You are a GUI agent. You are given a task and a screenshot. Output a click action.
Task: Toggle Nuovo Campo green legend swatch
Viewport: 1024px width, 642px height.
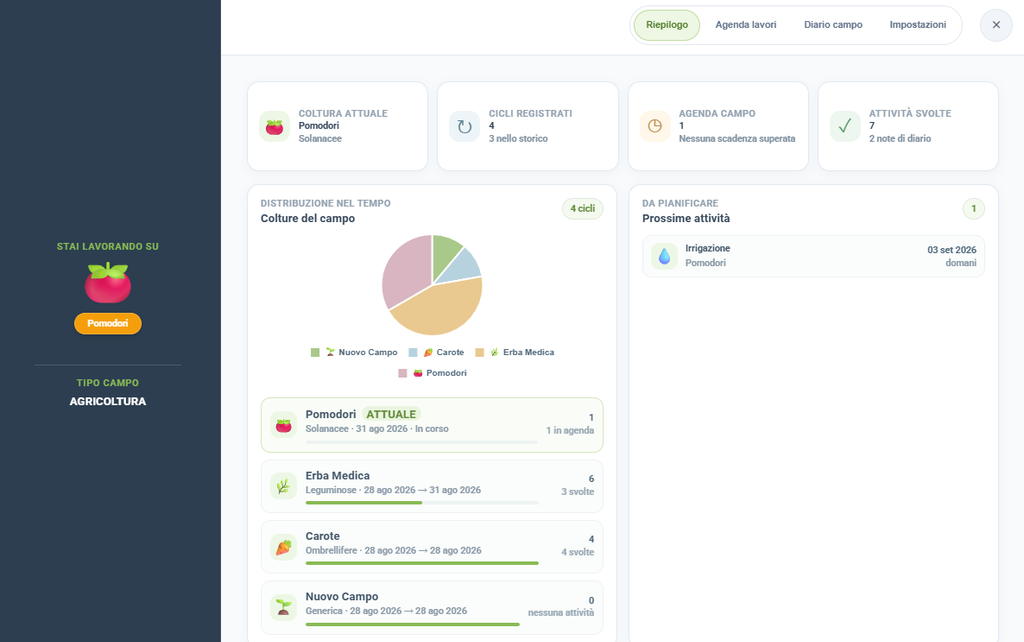pyautogui.click(x=315, y=353)
